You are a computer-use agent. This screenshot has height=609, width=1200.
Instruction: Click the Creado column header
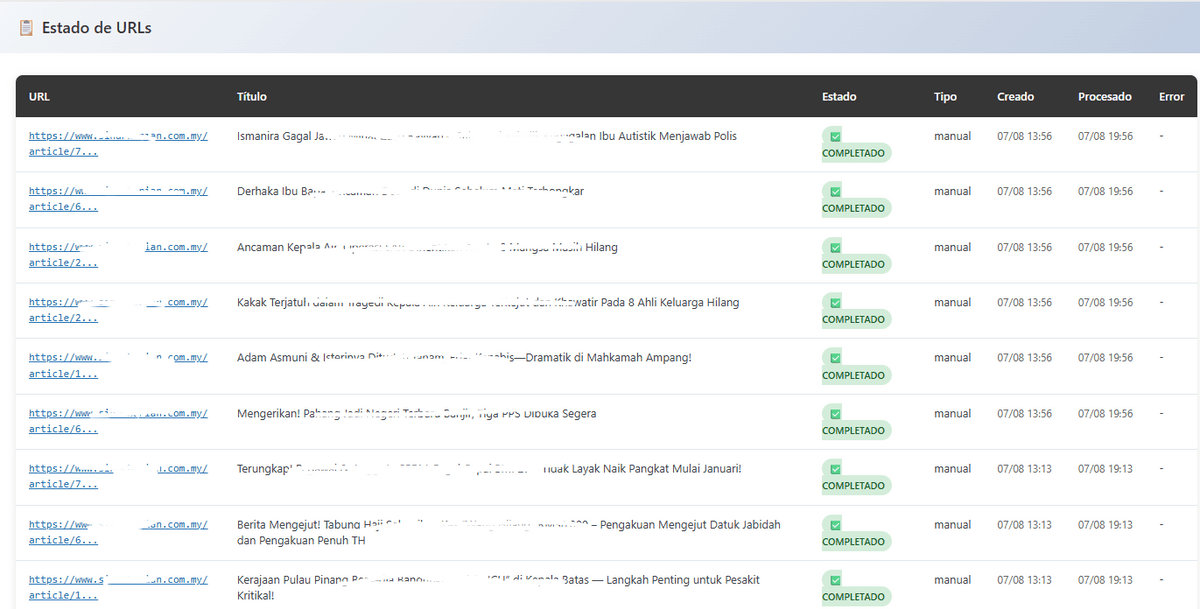(x=1015, y=97)
